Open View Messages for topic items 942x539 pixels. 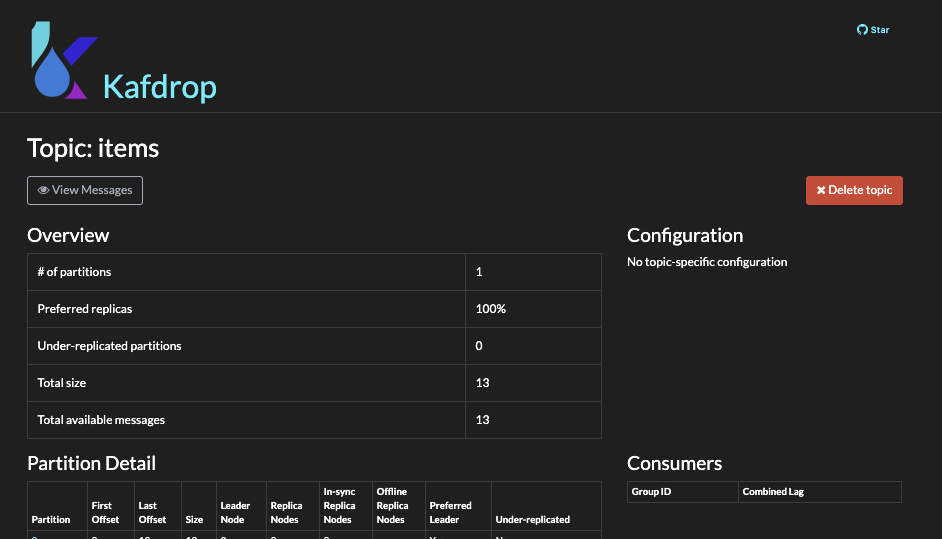(85, 190)
